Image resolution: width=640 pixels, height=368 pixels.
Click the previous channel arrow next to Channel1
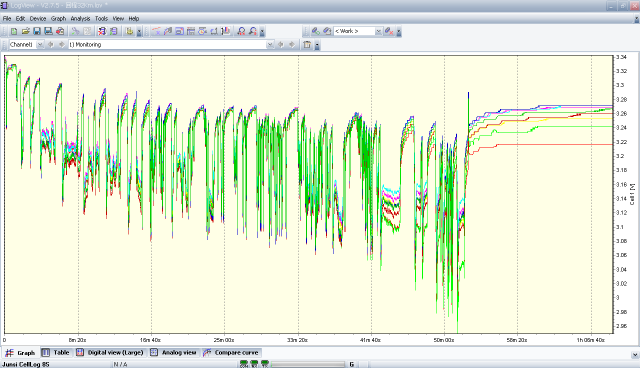[51, 44]
